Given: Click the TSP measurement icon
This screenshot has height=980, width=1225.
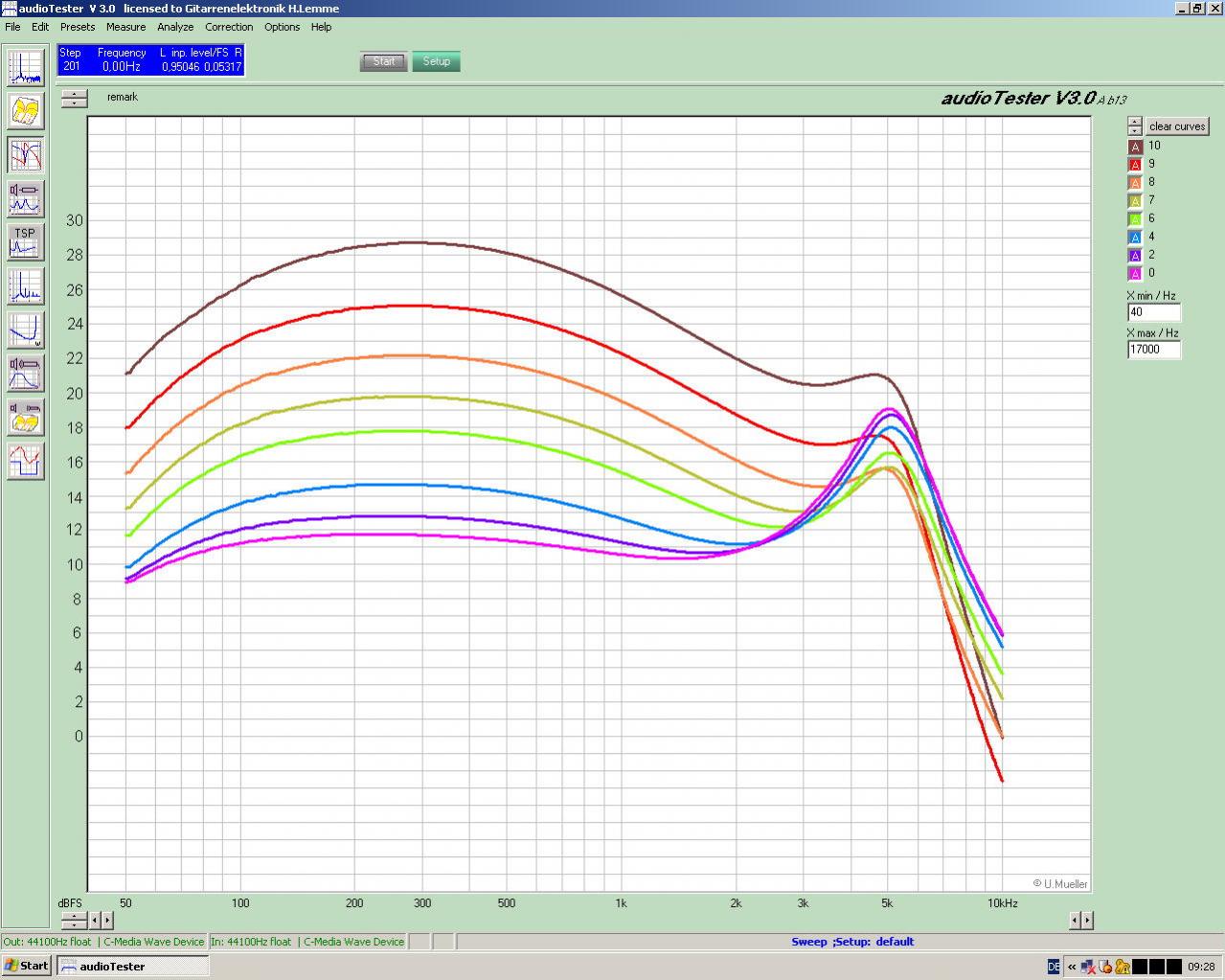Looking at the screenshot, I should point(25,242).
